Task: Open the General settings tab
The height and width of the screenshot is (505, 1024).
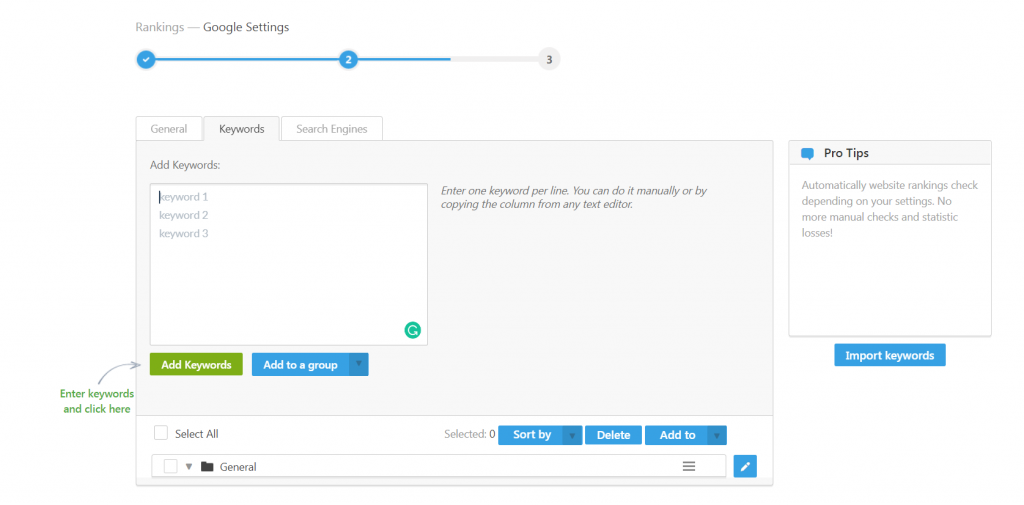Action: coord(169,129)
